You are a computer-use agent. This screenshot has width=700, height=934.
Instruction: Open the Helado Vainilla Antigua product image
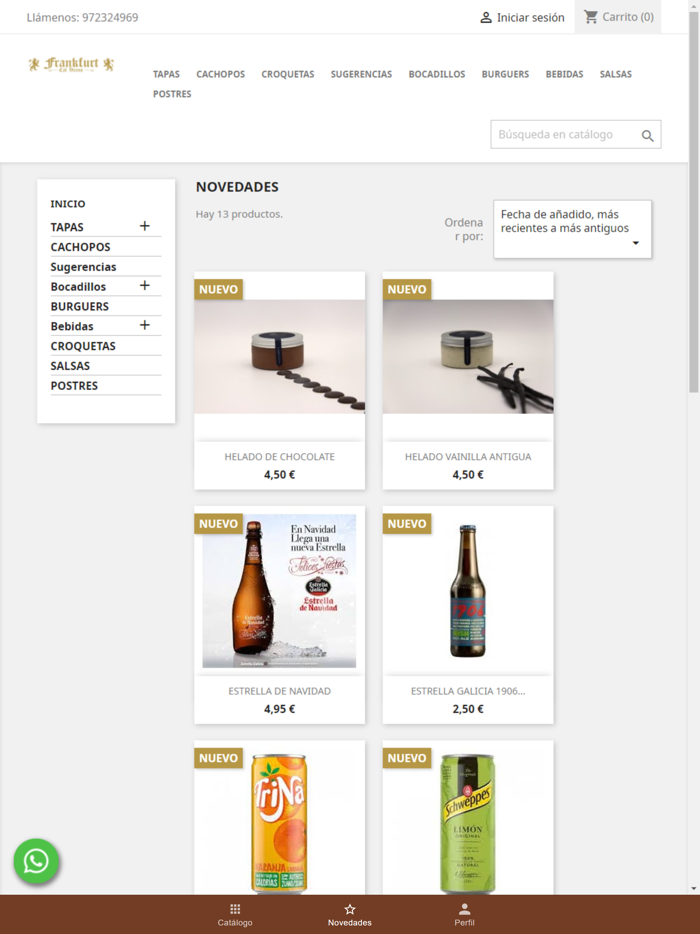(x=468, y=356)
